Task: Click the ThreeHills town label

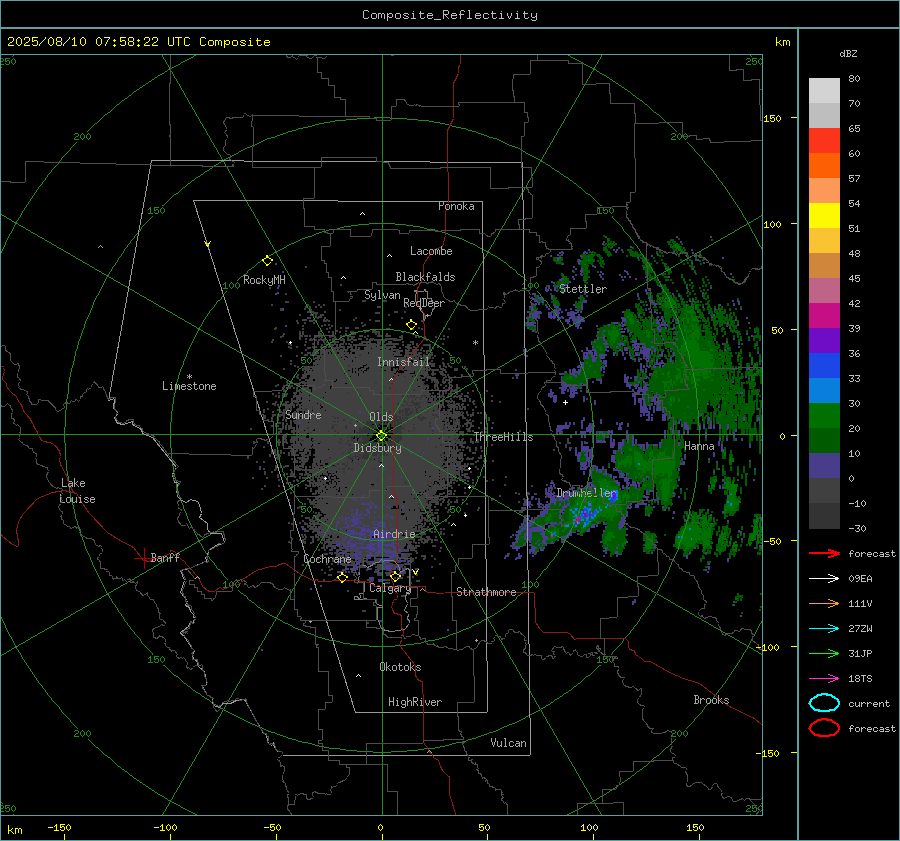Action: point(503,437)
